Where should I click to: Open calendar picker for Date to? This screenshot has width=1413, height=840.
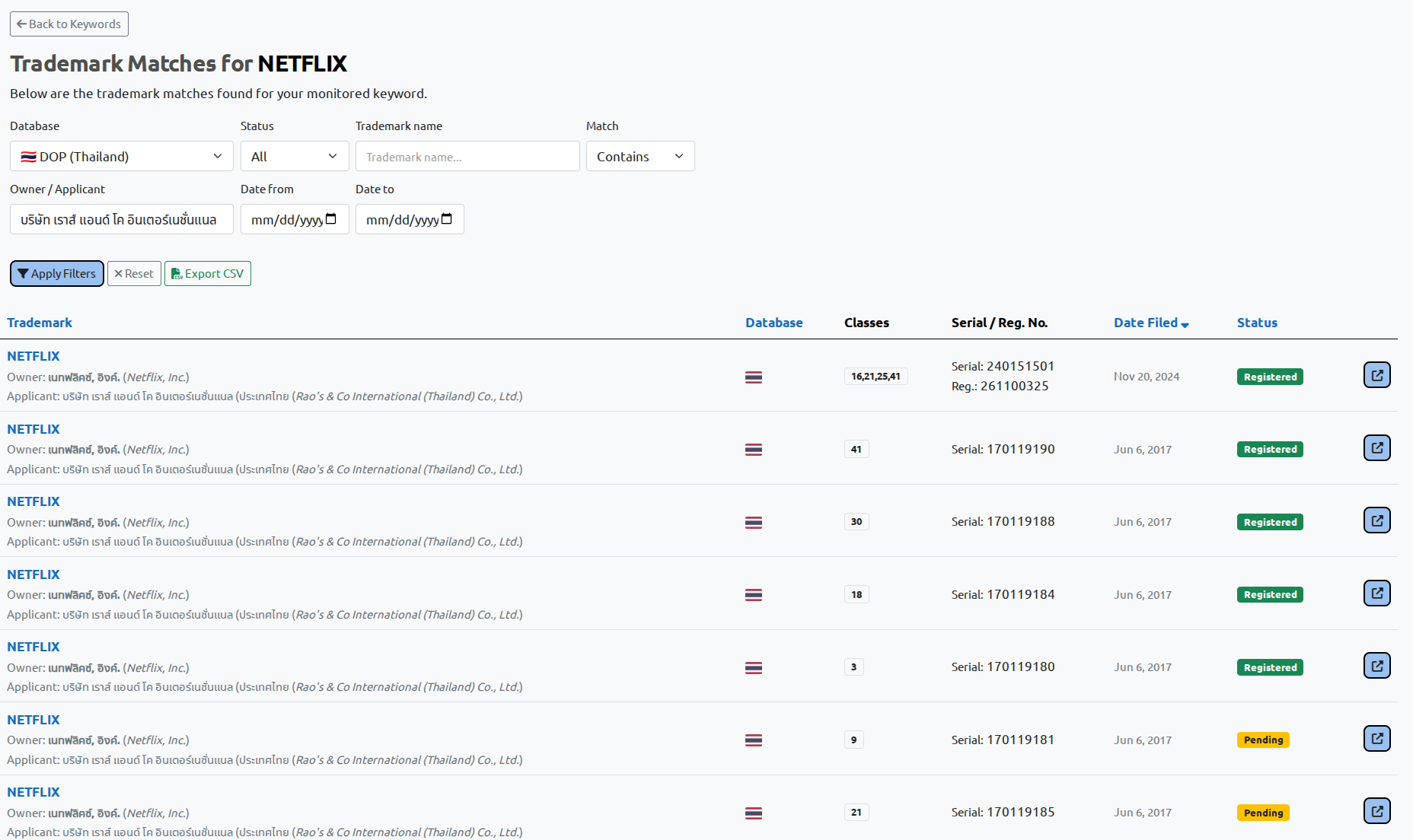[447, 219]
